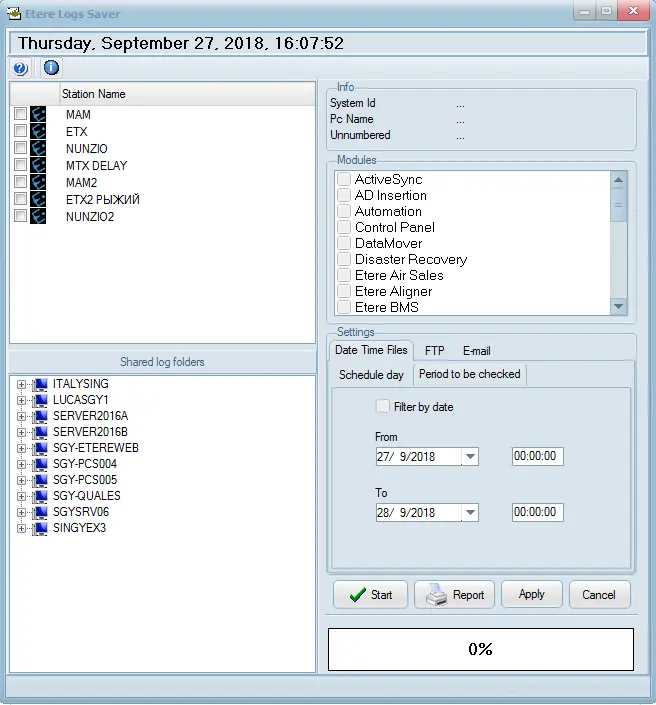Image resolution: width=656 pixels, height=705 pixels.
Task: Click the computer icon for ITALYSING folder
Action: pos(40,384)
